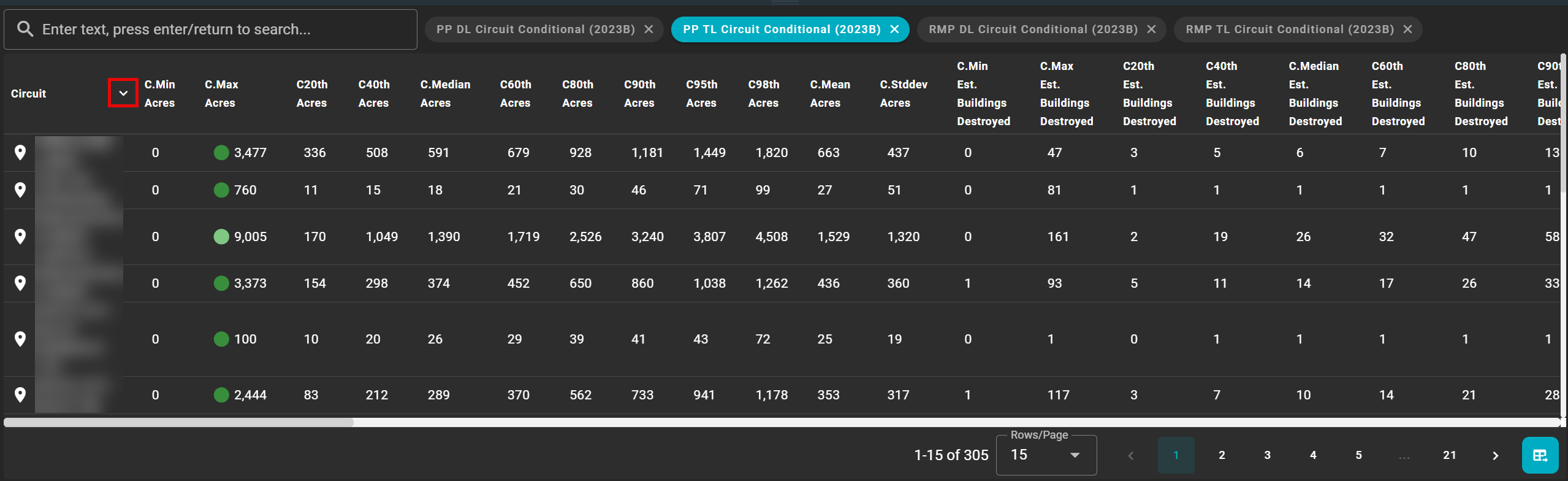This screenshot has height=481, width=1568.
Task: Click the search magnifier icon
Action: [25, 29]
